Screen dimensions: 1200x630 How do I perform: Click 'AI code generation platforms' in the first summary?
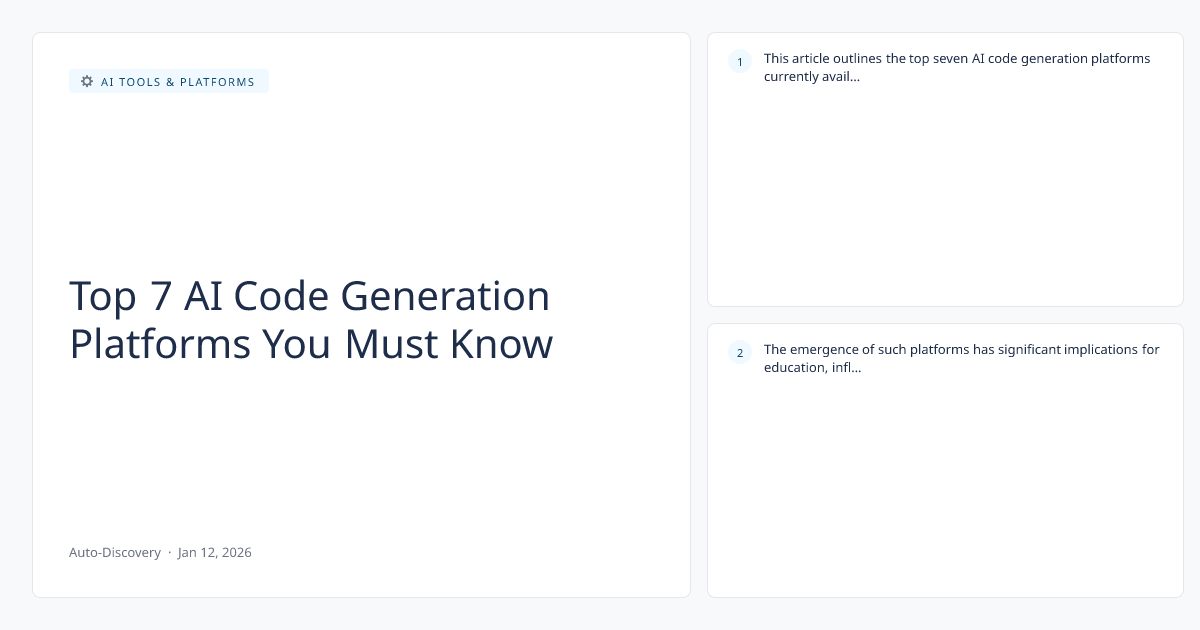coord(1061,58)
